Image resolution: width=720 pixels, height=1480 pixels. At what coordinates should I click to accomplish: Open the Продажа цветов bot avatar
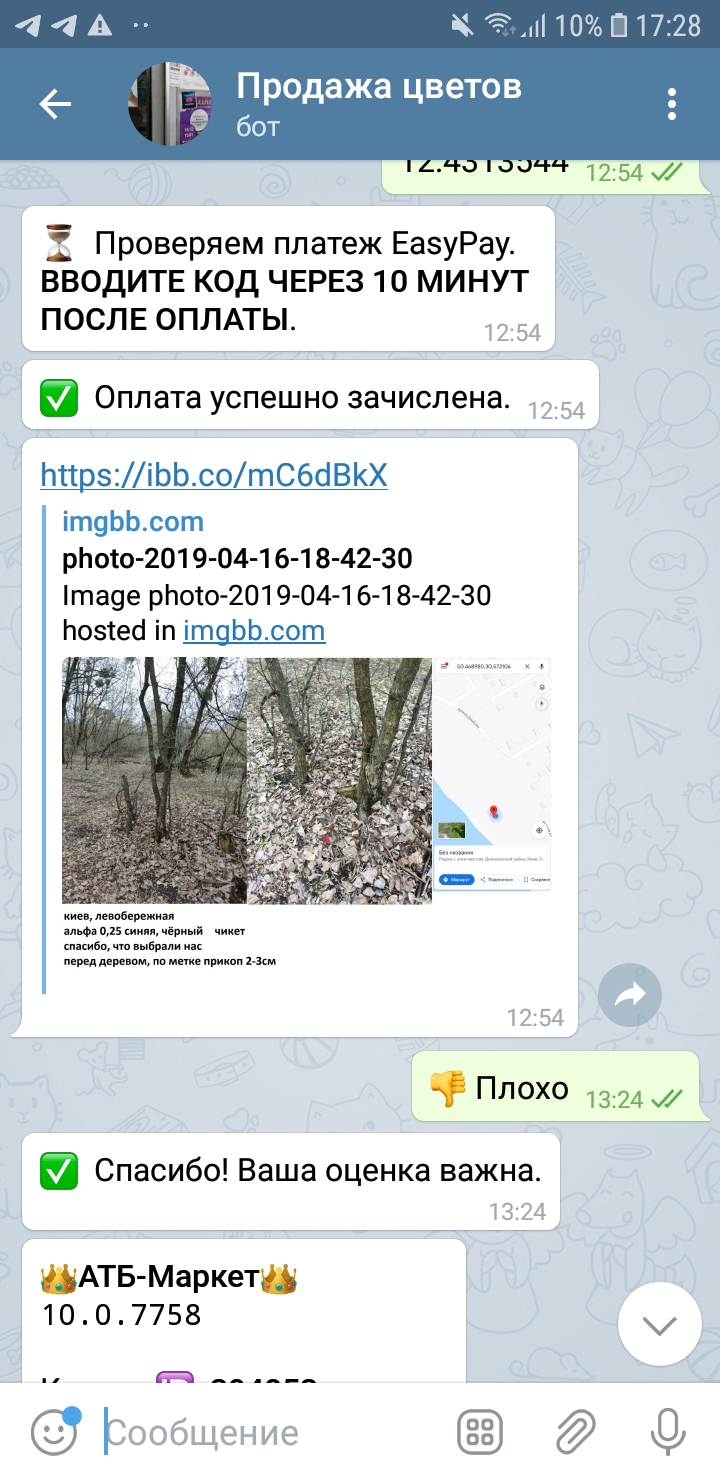point(171,104)
